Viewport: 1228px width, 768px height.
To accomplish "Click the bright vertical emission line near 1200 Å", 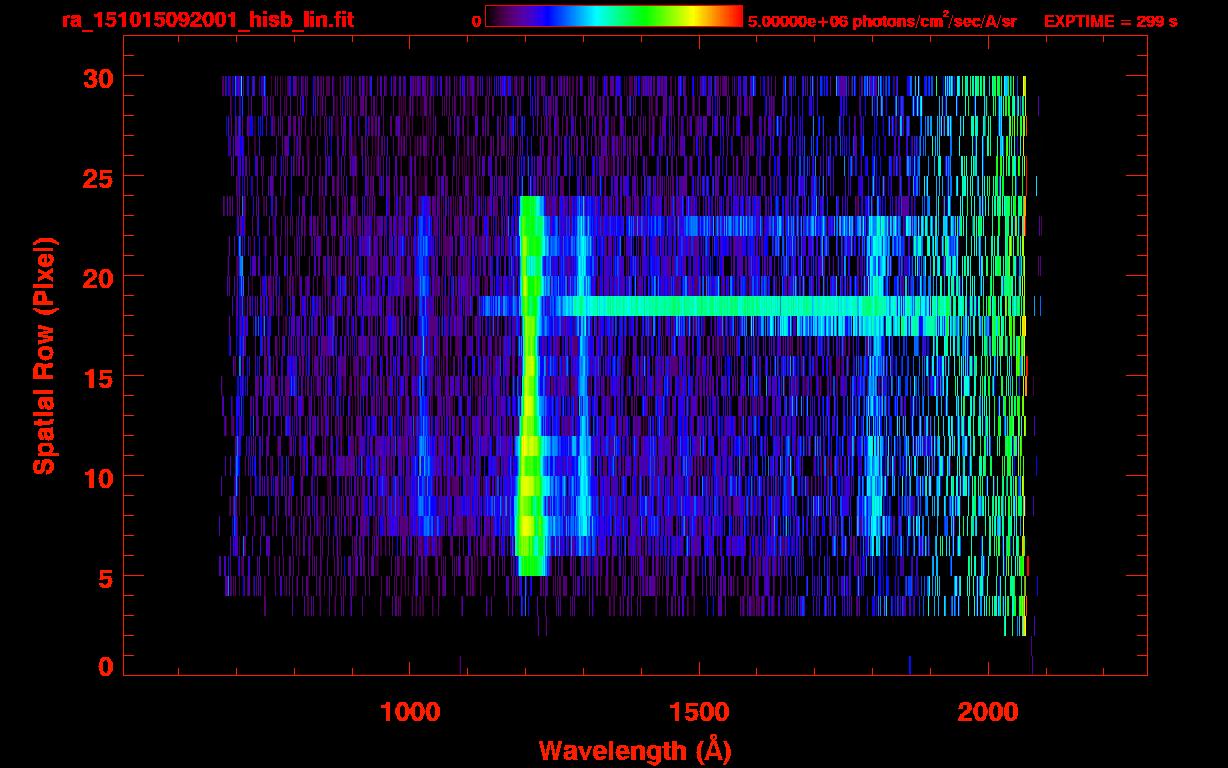I will click(530, 400).
